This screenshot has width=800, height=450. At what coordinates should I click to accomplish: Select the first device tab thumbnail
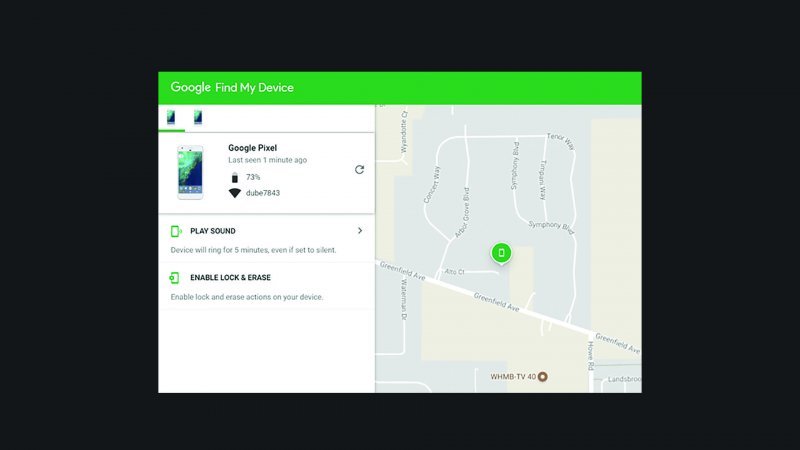pos(171,117)
